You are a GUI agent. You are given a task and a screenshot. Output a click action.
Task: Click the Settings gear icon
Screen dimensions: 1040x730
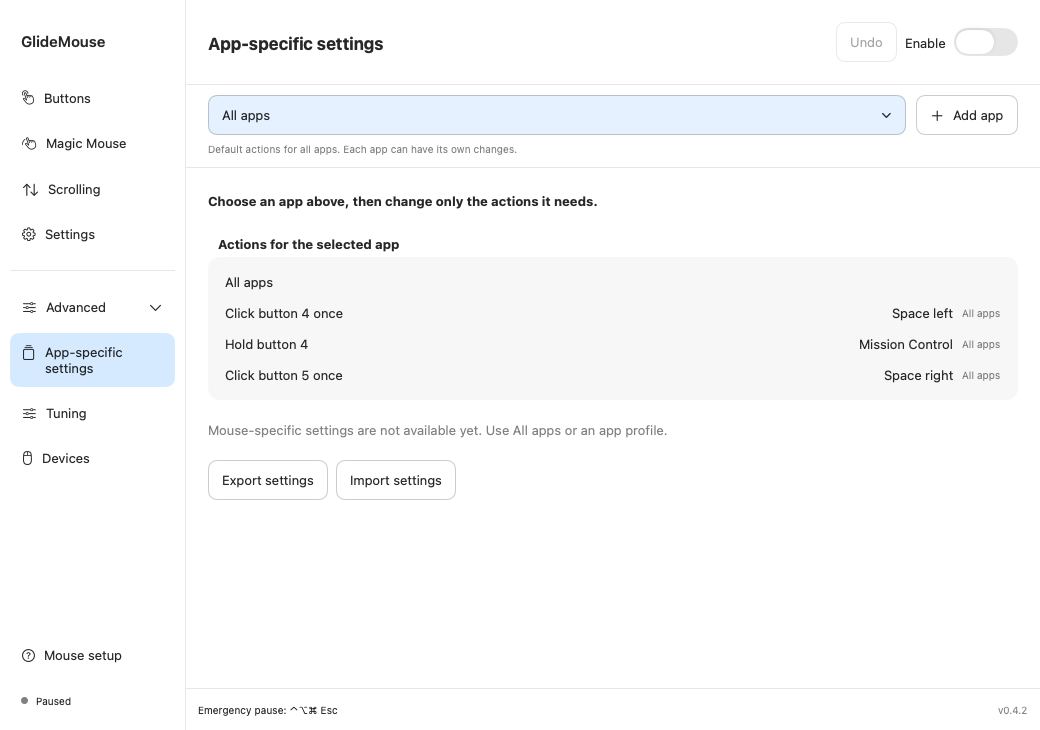point(29,235)
